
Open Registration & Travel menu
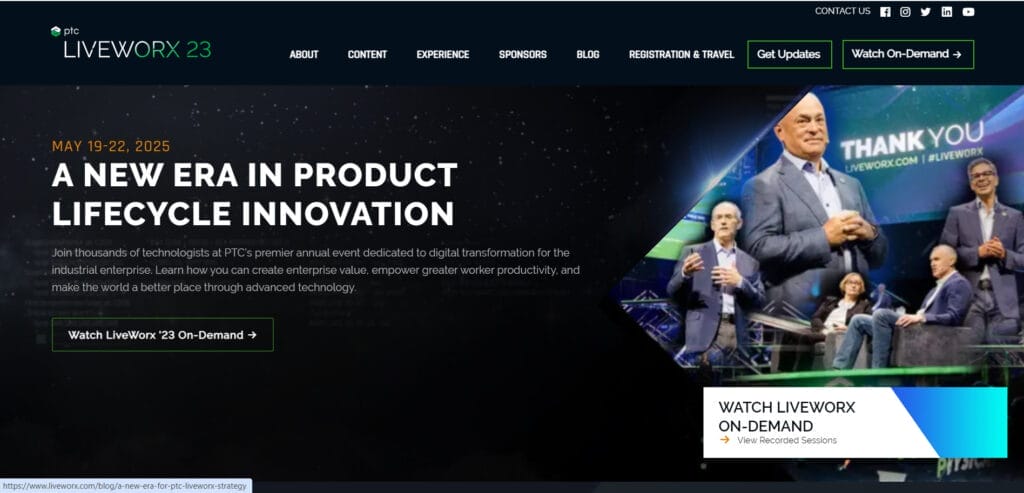pos(681,55)
